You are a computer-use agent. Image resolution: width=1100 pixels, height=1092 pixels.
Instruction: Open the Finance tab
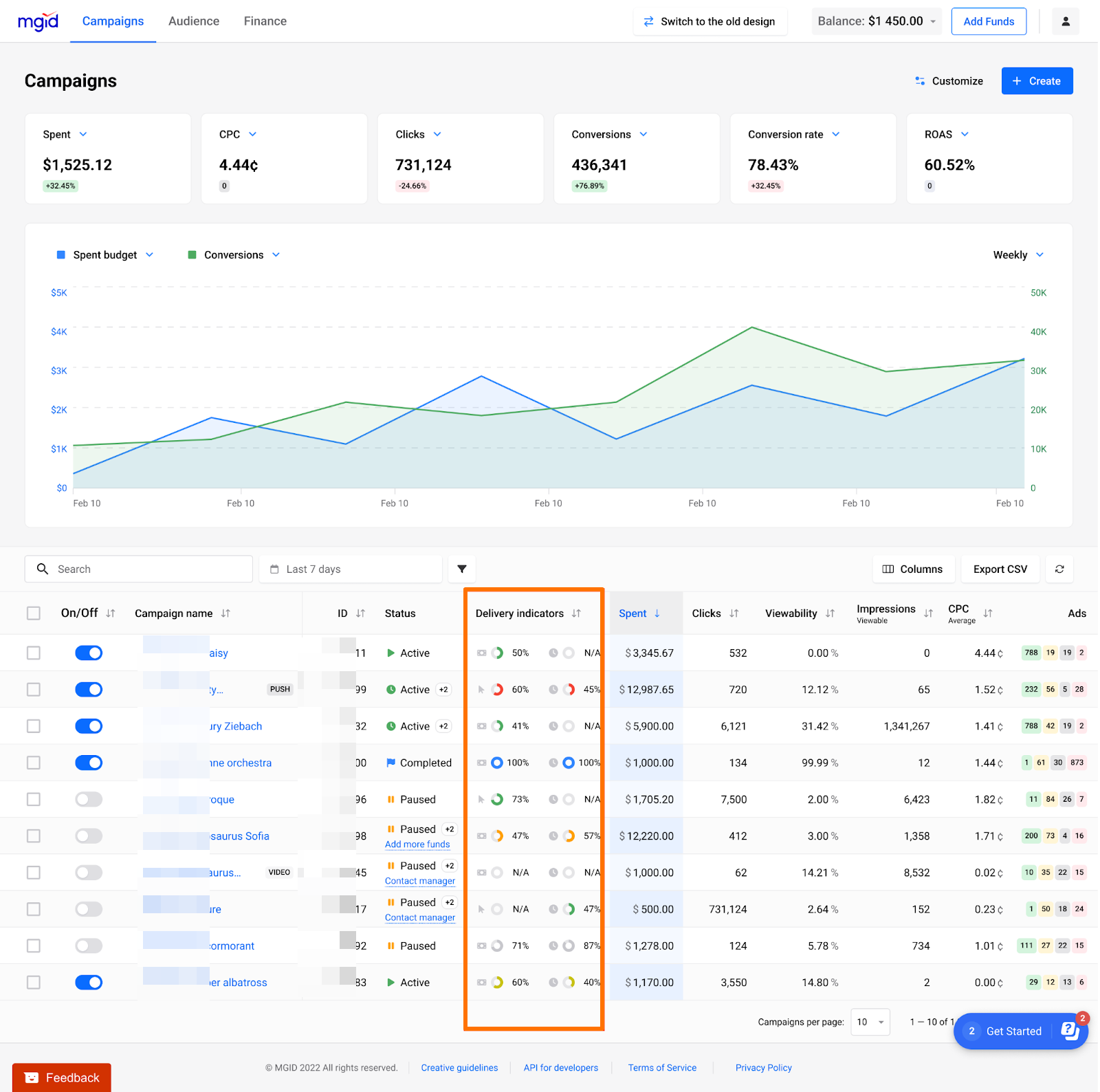coord(265,21)
